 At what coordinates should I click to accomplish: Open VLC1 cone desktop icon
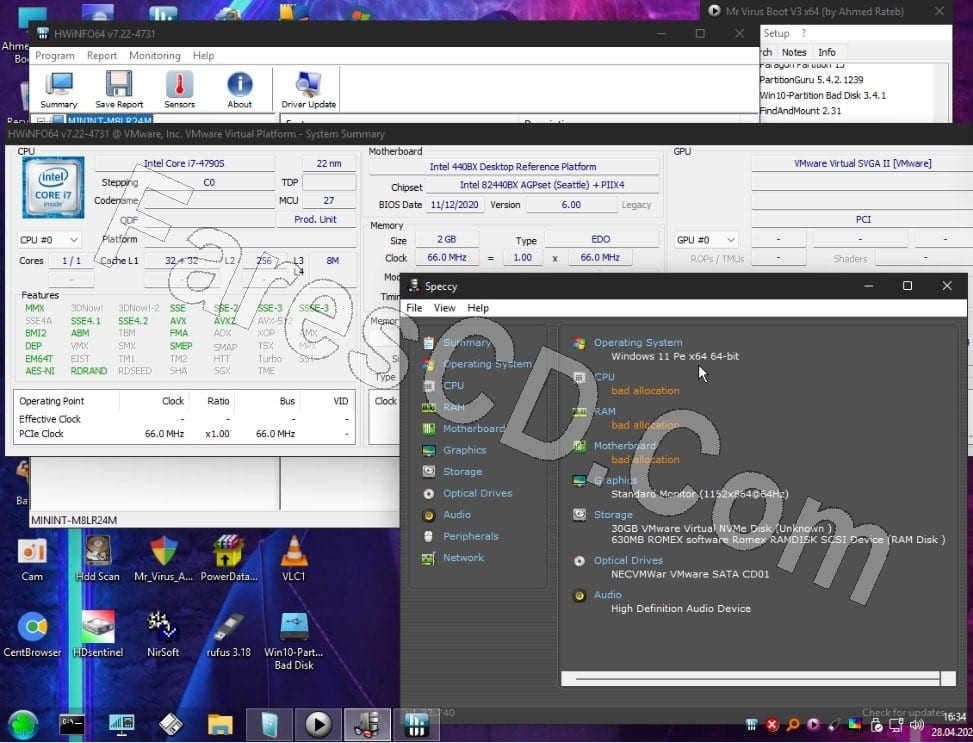(x=294, y=560)
